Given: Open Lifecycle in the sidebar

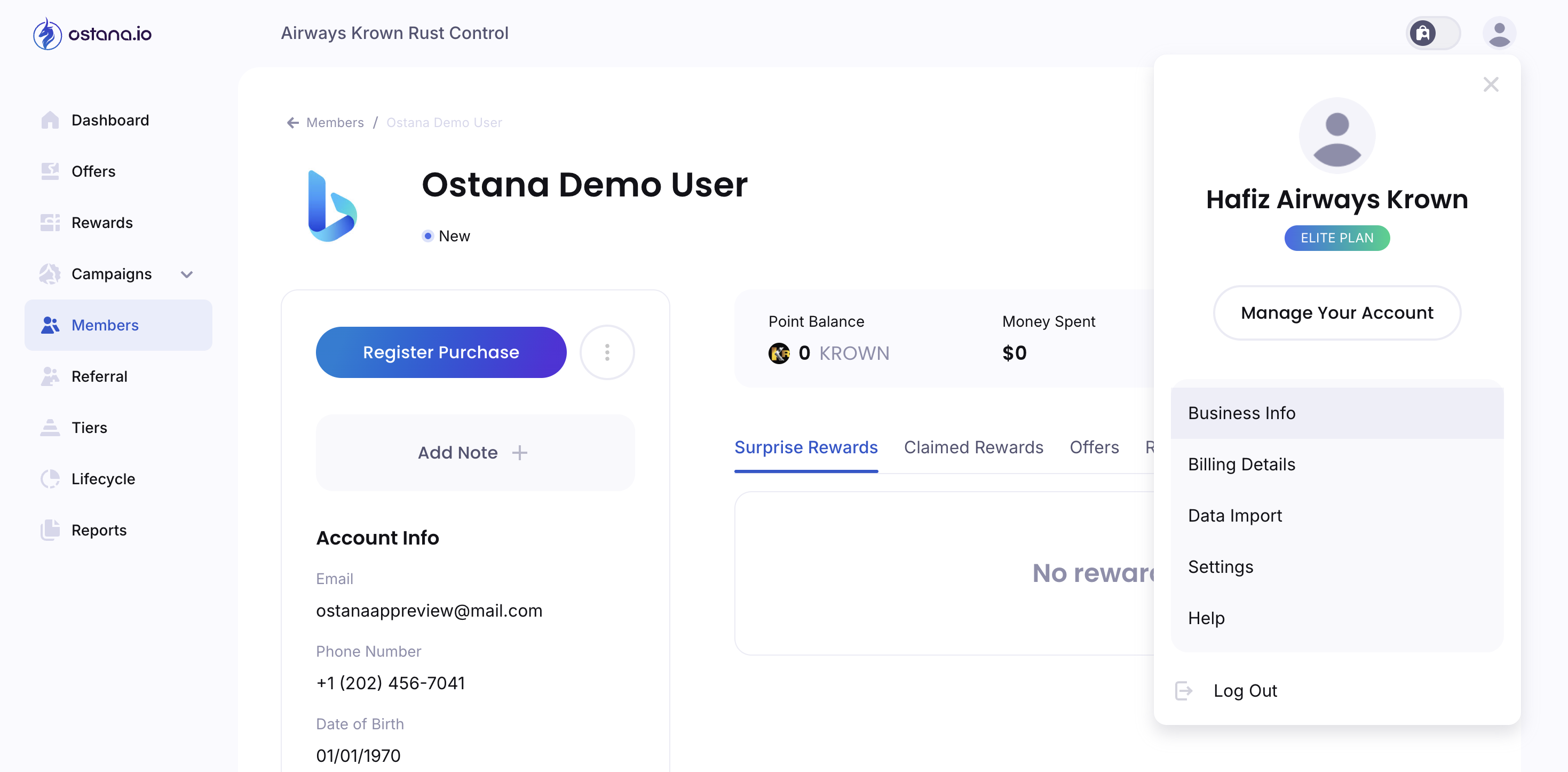Looking at the screenshot, I should (118, 479).
